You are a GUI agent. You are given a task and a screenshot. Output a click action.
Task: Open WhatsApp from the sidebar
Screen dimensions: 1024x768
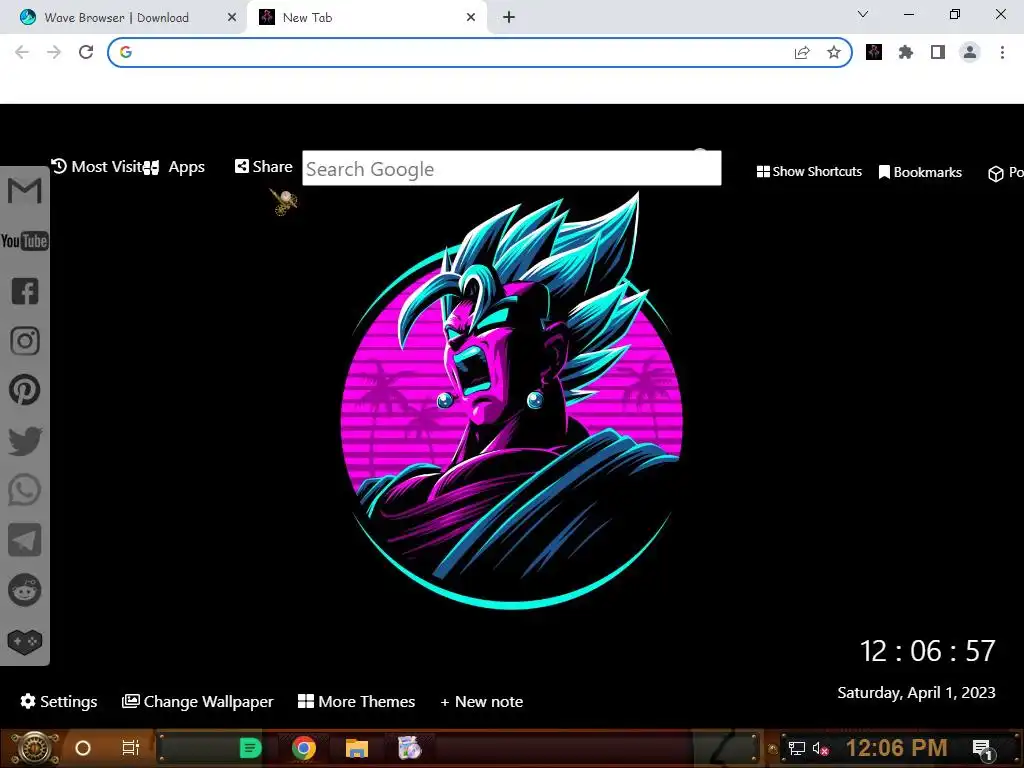coord(25,490)
